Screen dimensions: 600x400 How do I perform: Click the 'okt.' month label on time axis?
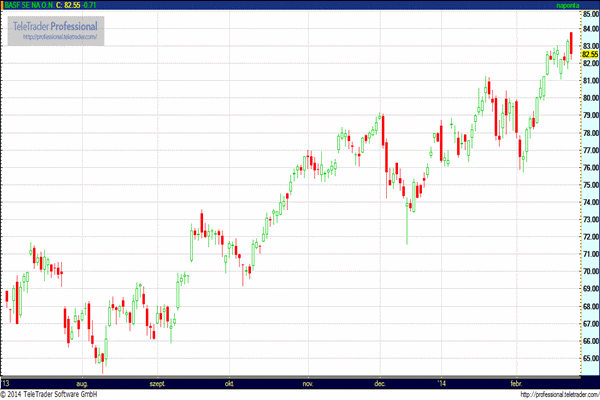pyautogui.click(x=229, y=384)
